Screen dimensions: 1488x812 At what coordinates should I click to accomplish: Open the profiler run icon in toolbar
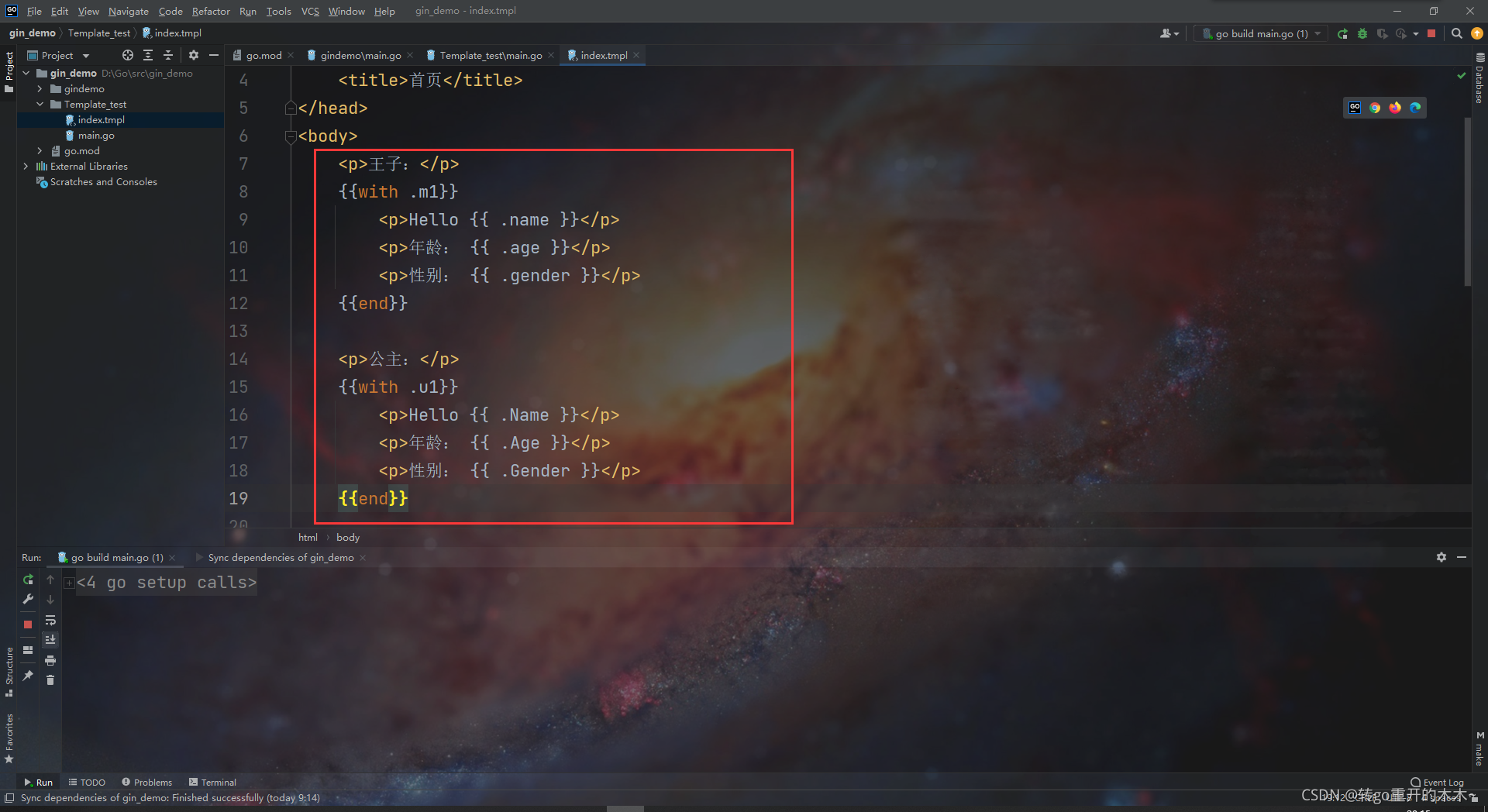click(x=1401, y=33)
